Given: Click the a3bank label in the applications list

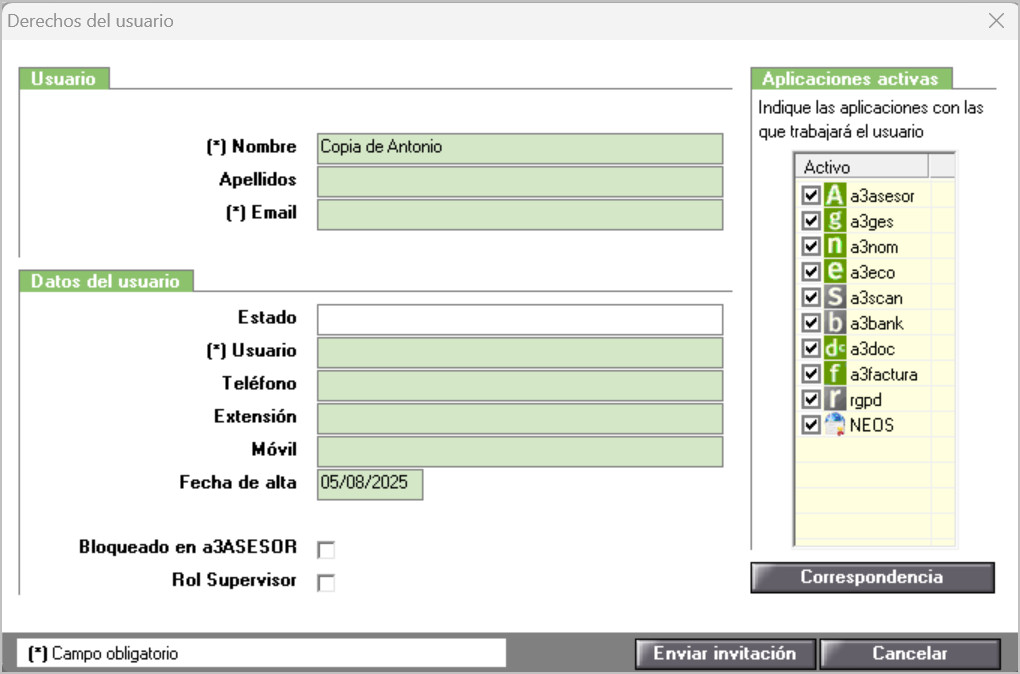Looking at the screenshot, I should [877, 323].
